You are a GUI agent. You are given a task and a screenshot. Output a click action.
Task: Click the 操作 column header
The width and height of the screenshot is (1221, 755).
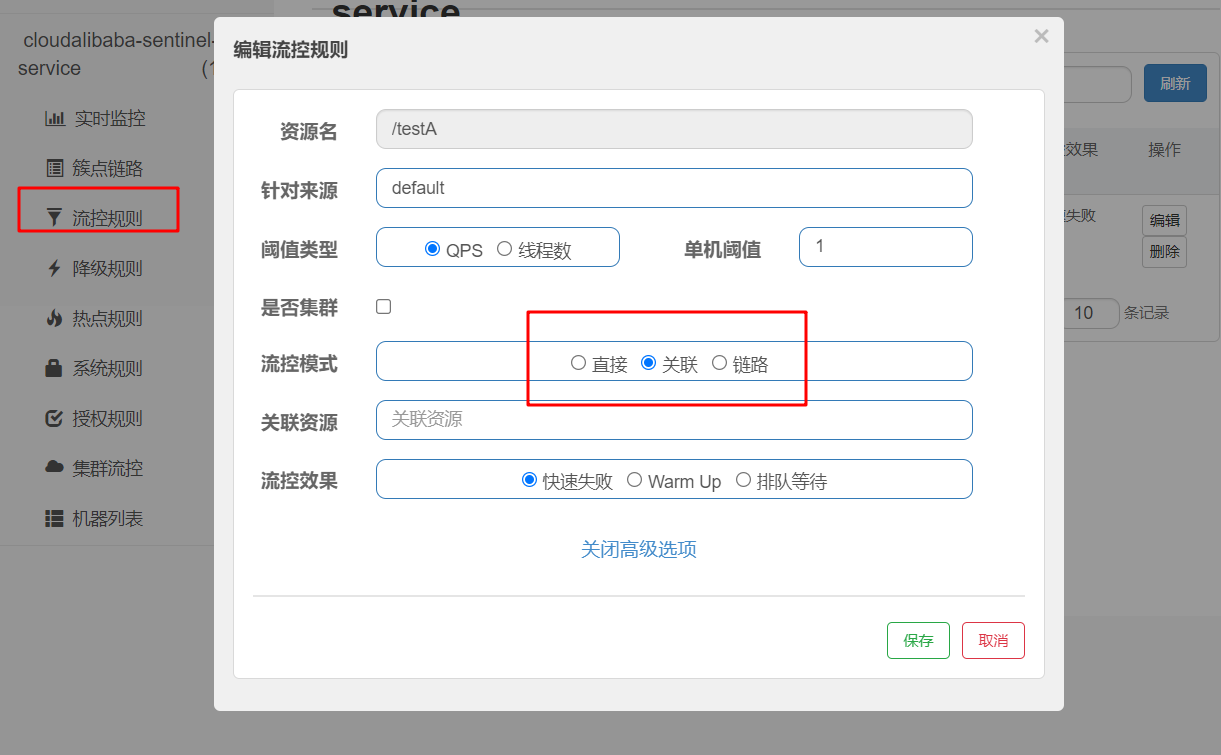(1164, 150)
